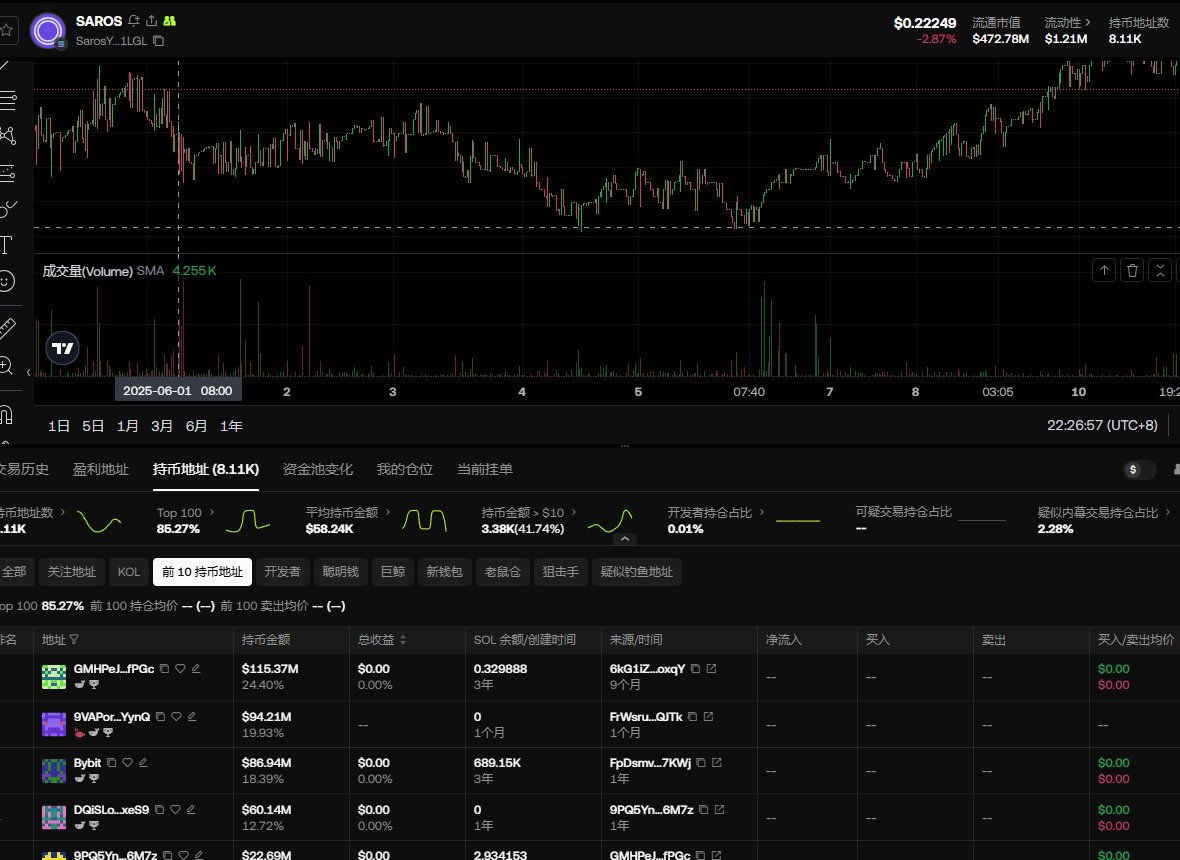This screenshot has width=1180, height=860.
Task: Copy the GMHPeJ...fPGc holder address
Action: tap(164, 668)
